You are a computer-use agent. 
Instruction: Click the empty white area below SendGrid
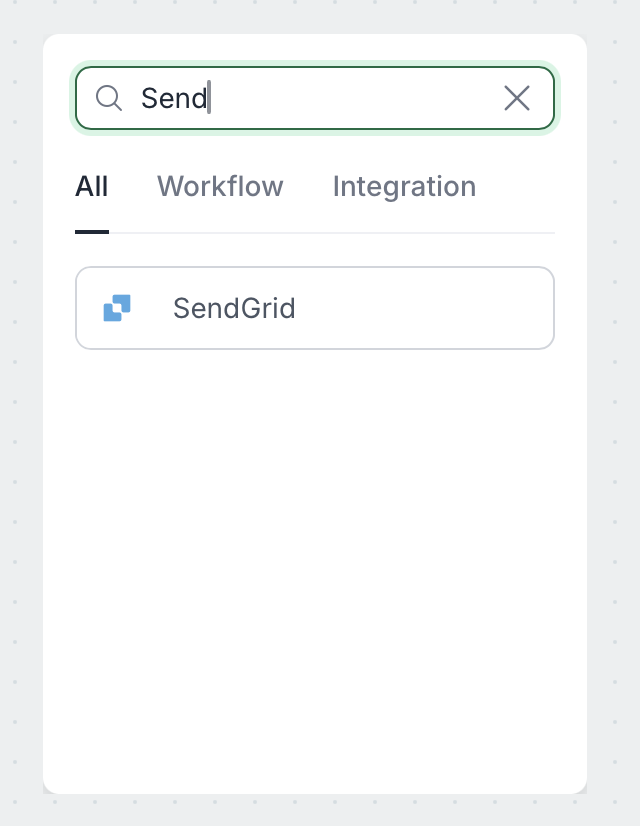pyautogui.click(x=314, y=560)
